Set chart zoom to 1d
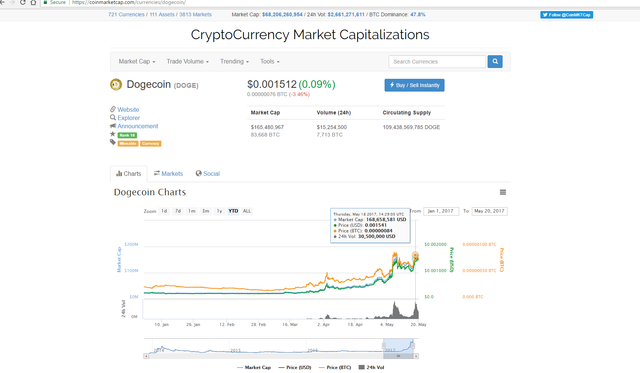Viewport: 640px width, 373px height. click(x=164, y=211)
